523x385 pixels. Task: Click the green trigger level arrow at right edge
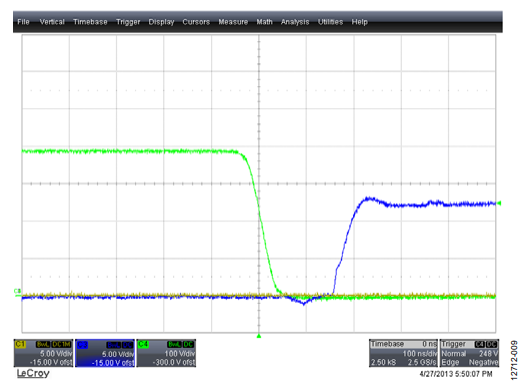[x=499, y=203]
